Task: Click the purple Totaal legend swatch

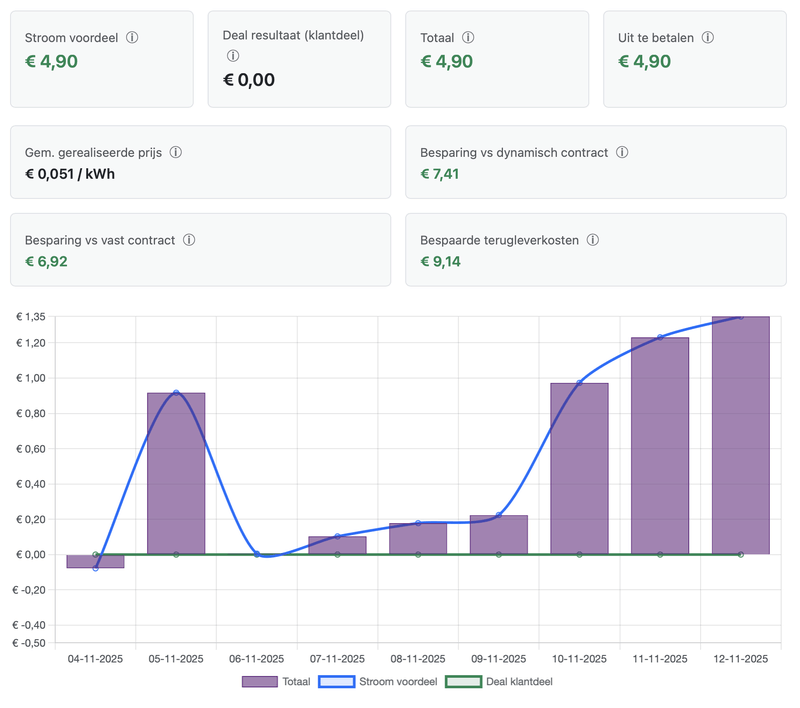Action: pos(260,682)
